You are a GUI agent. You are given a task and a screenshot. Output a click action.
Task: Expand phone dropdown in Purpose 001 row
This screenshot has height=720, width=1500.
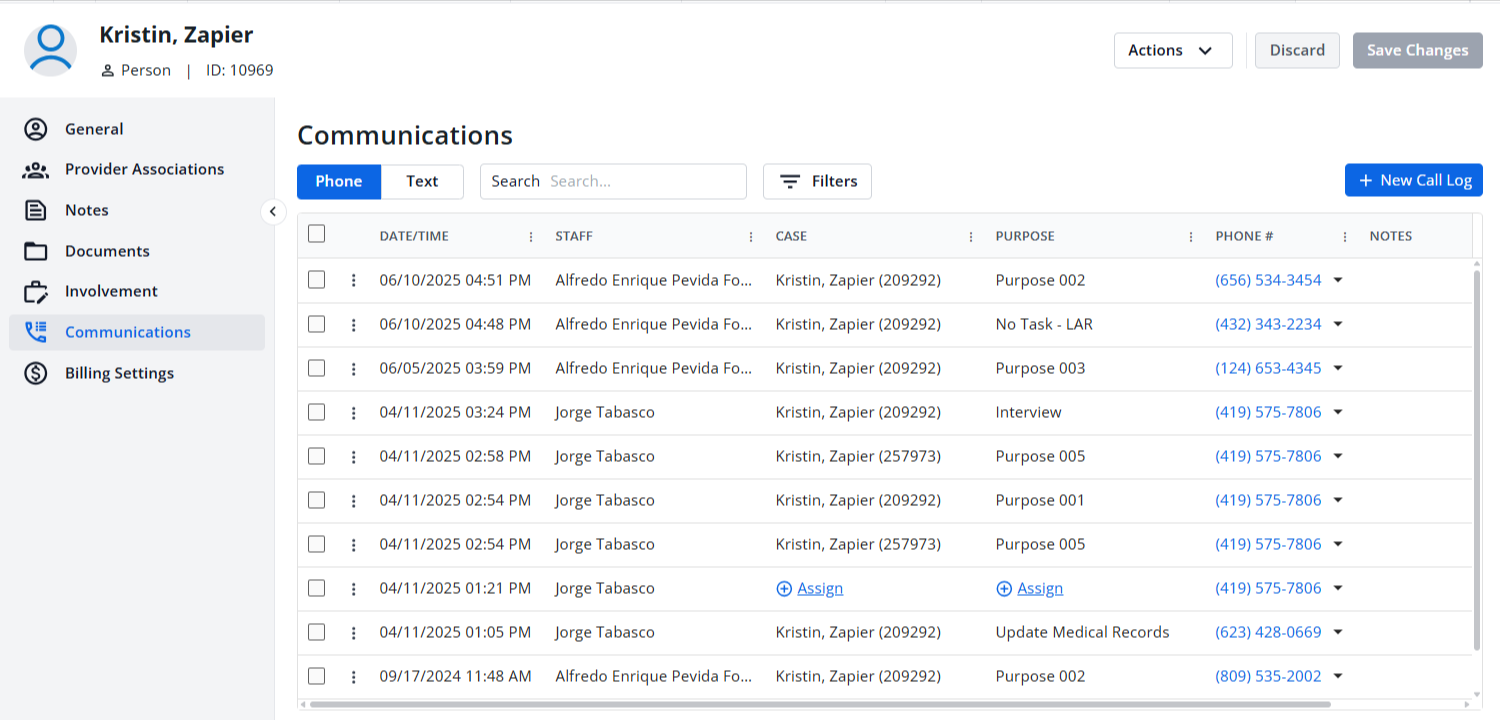click(x=1338, y=500)
